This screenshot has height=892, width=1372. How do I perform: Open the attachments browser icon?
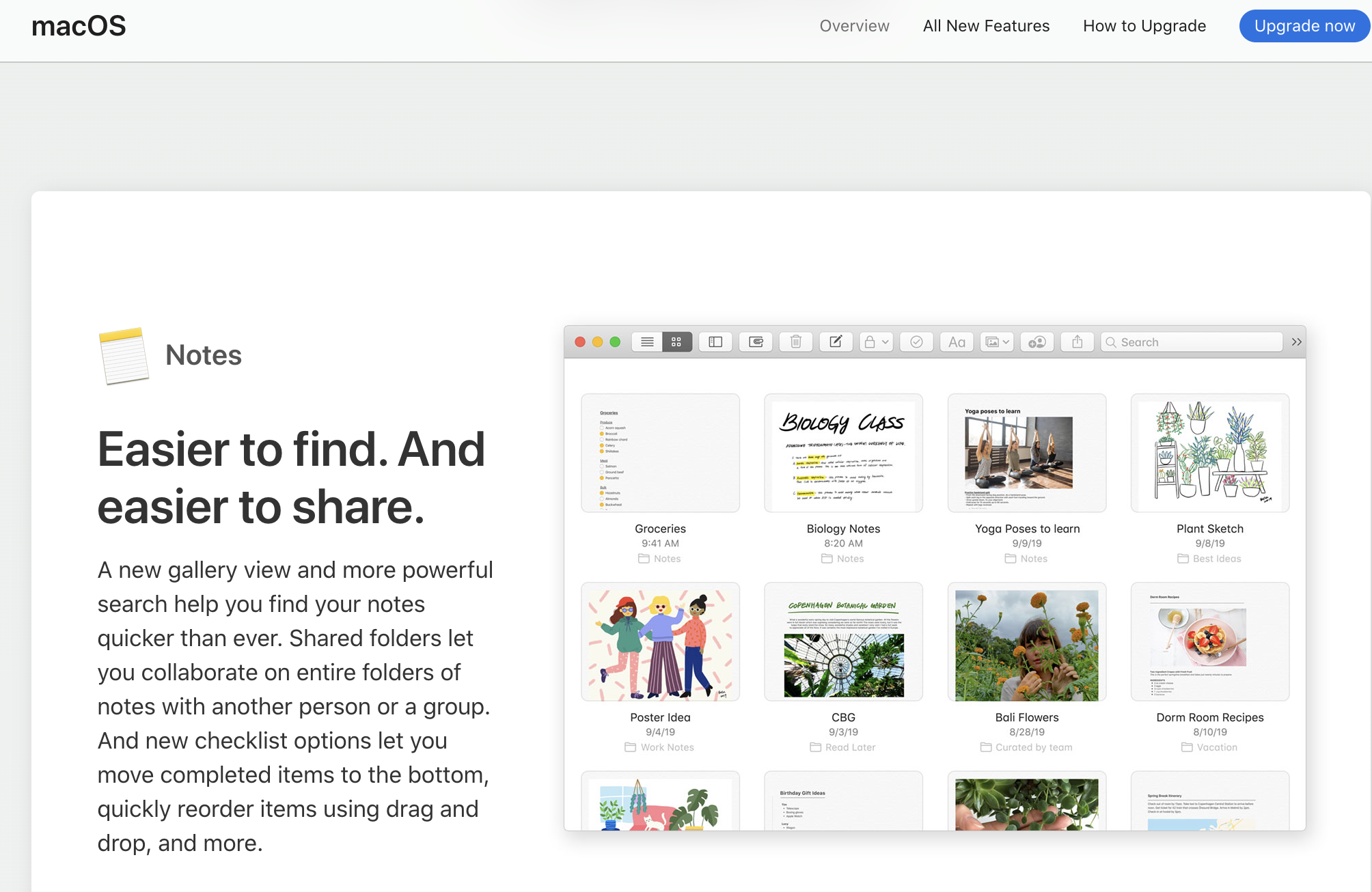pos(756,342)
